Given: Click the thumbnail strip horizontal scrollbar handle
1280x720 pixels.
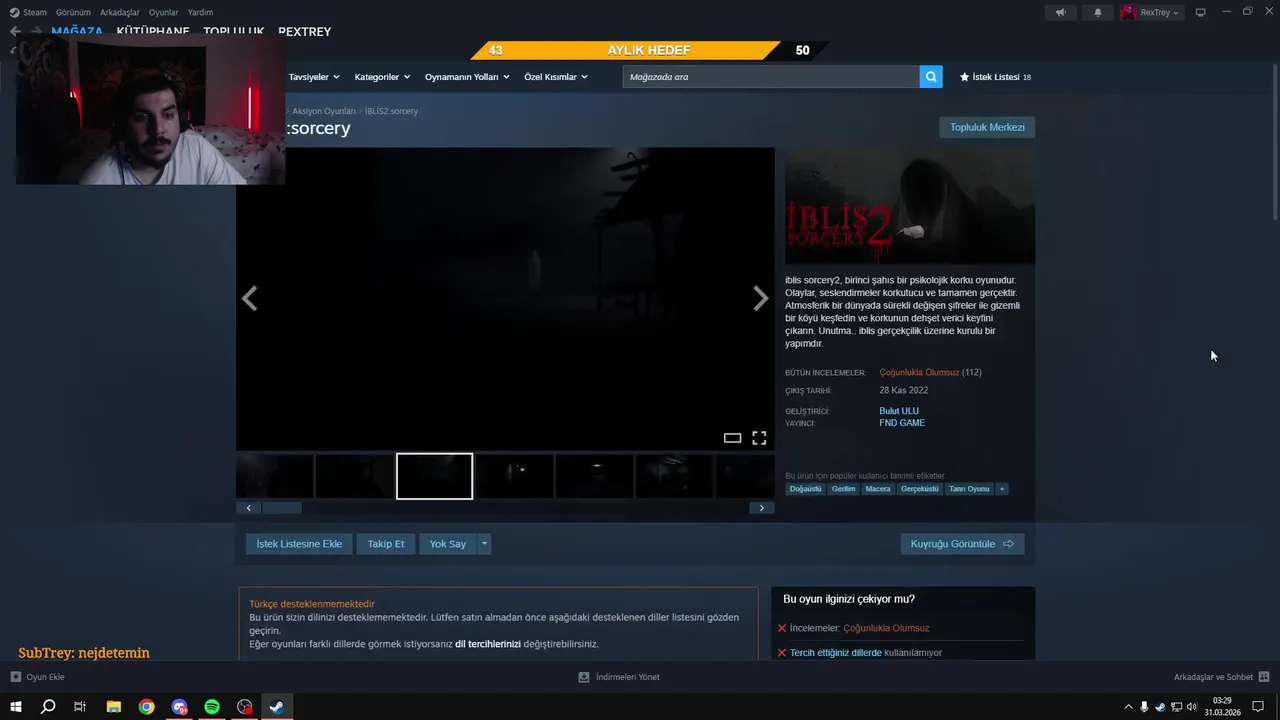Looking at the screenshot, I should [x=281, y=508].
